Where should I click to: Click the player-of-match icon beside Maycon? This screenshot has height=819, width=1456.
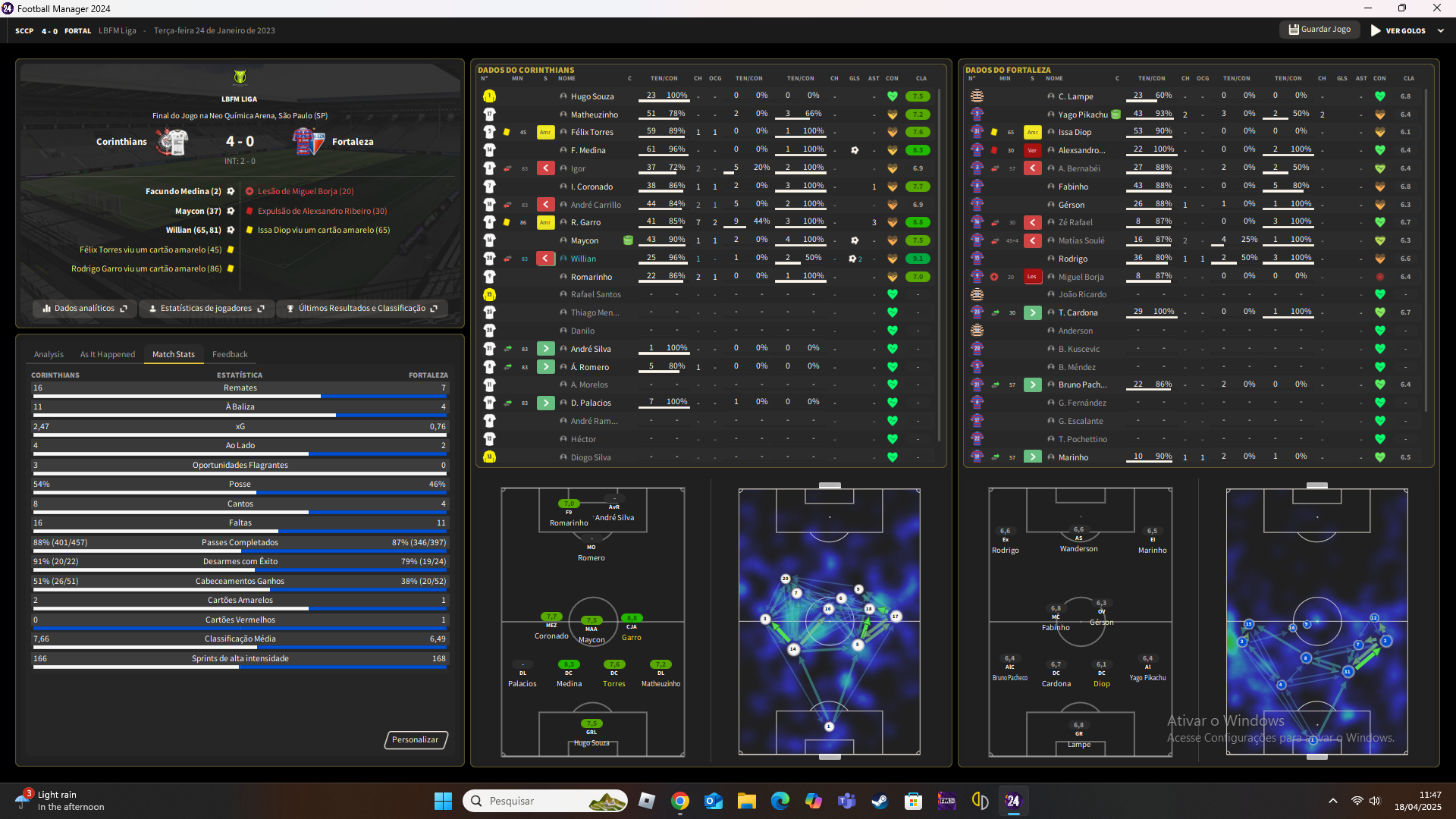coord(628,240)
